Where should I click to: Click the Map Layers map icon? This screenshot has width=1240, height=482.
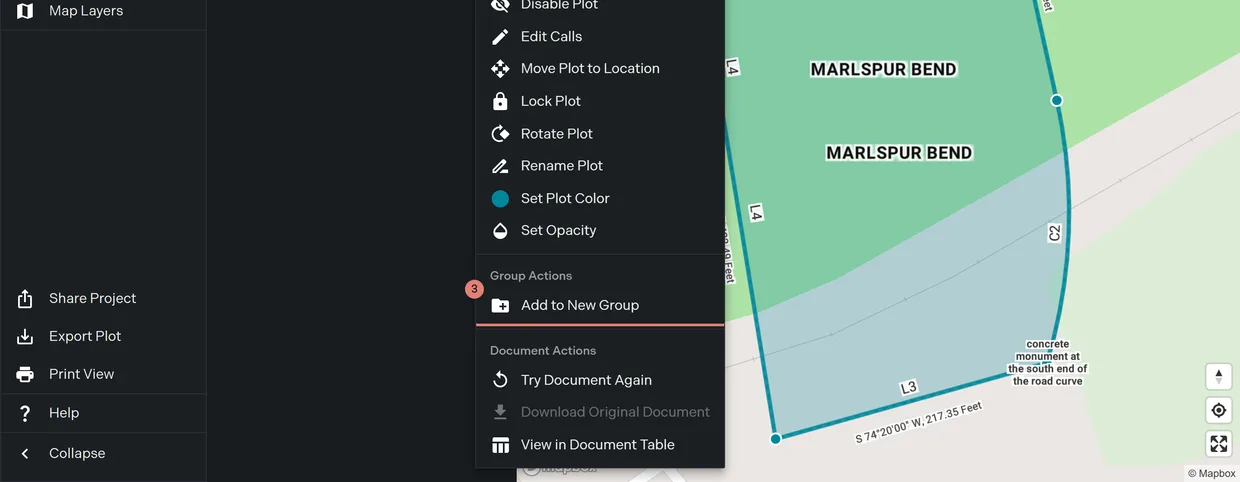click(x=25, y=11)
